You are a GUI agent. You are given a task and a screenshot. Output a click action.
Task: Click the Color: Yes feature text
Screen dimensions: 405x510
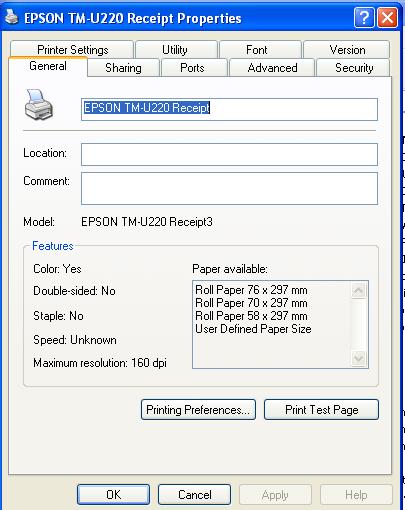[57, 269]
